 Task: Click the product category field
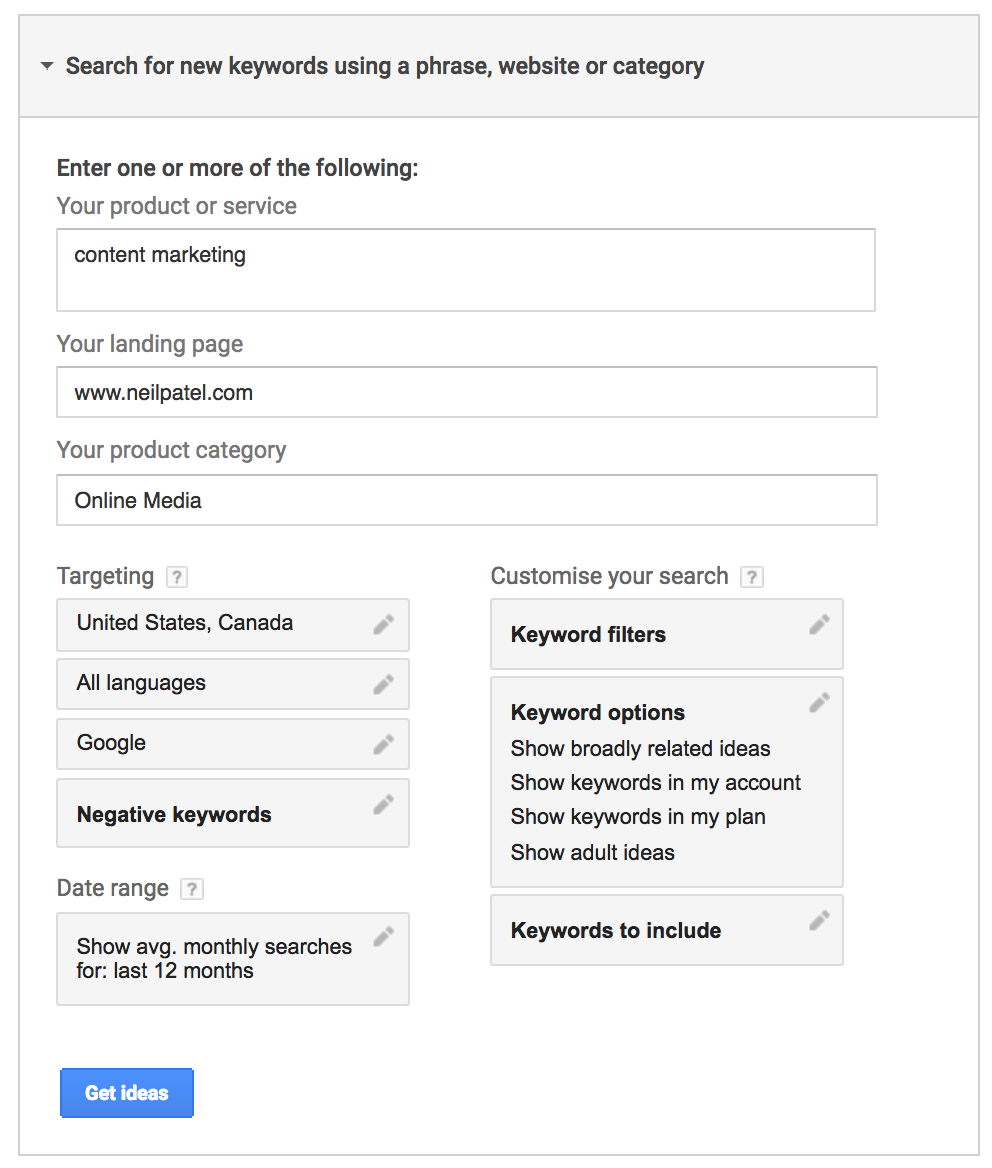tap(466, 500)
